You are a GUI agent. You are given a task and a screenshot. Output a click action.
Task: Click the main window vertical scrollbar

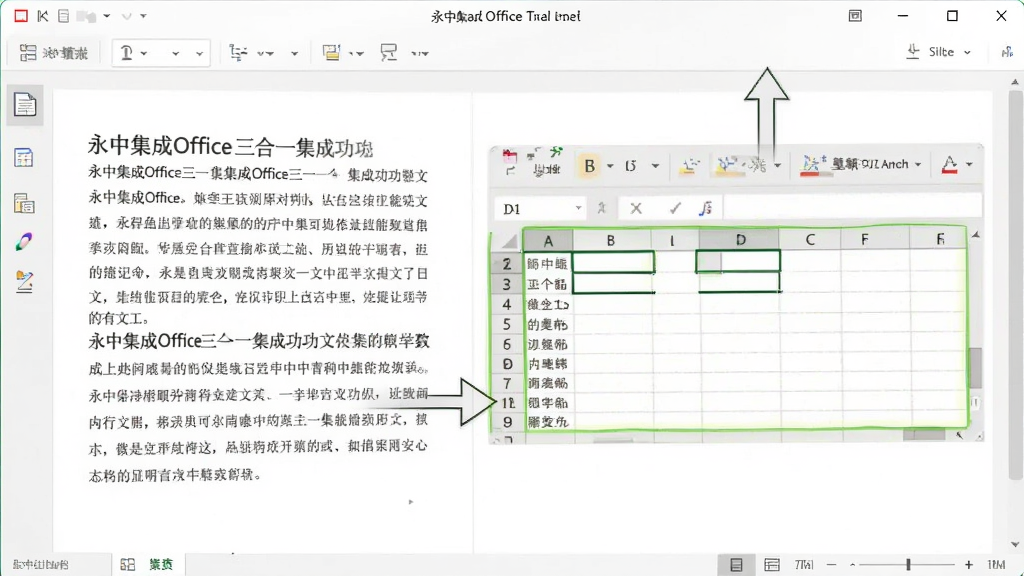point(1014,284)
